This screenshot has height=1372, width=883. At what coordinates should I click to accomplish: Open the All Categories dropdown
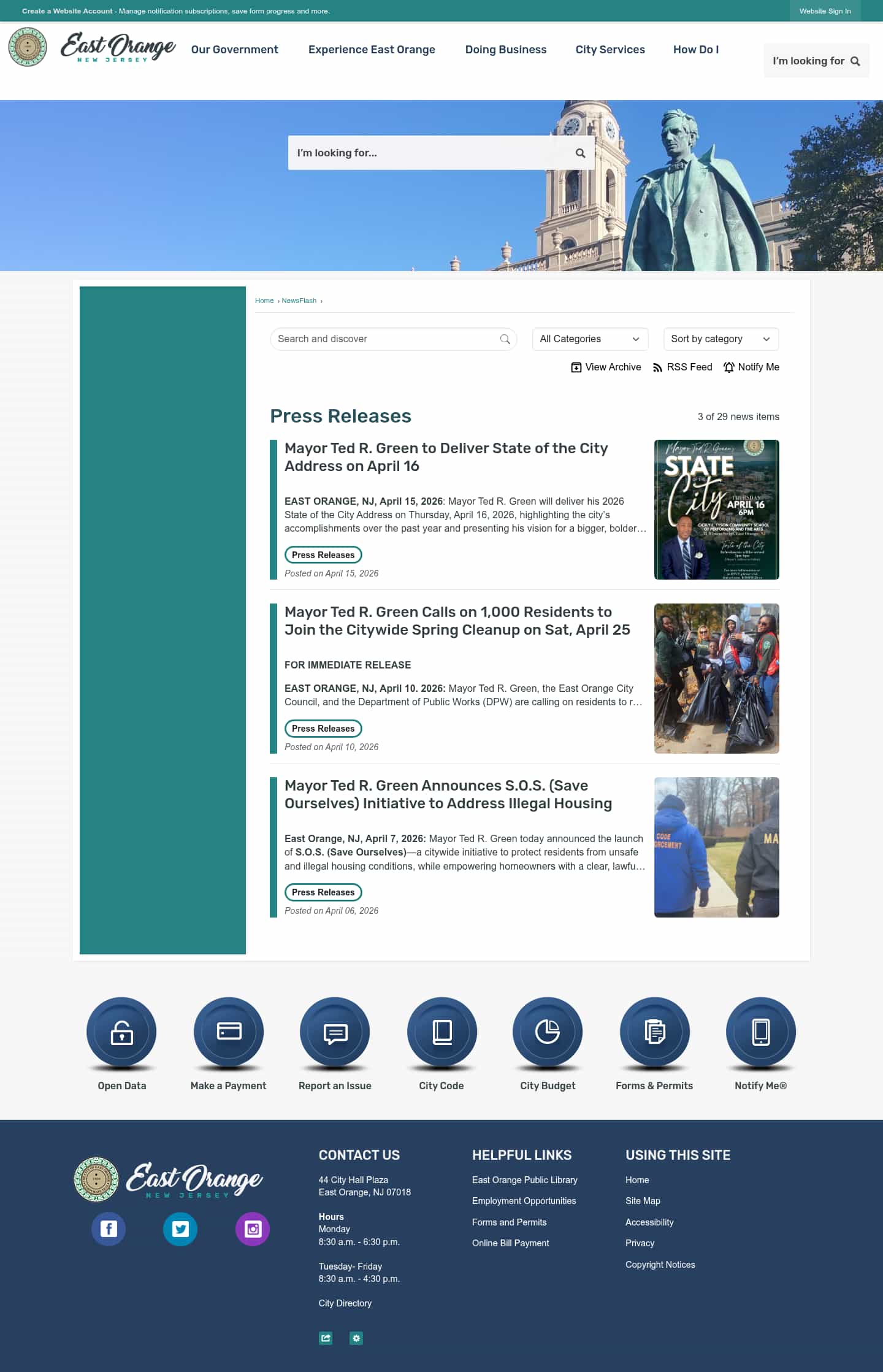[x=590, y=339]
